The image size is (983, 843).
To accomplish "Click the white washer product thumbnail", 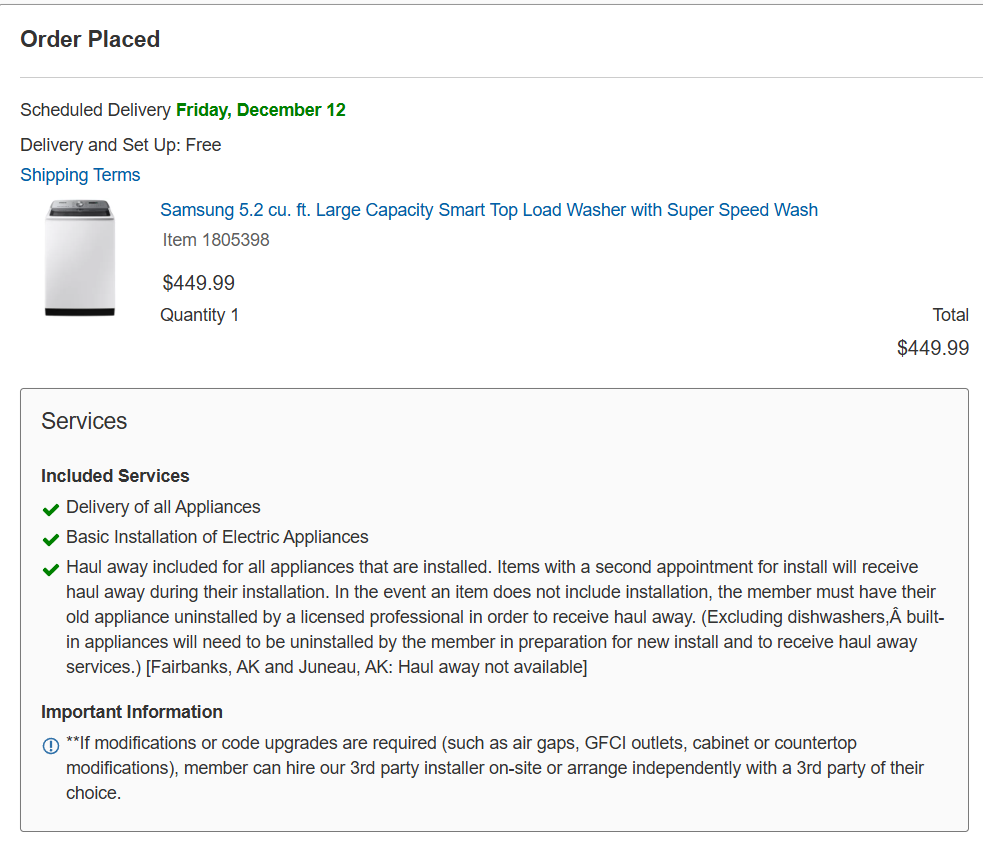I will coord(80,258).
